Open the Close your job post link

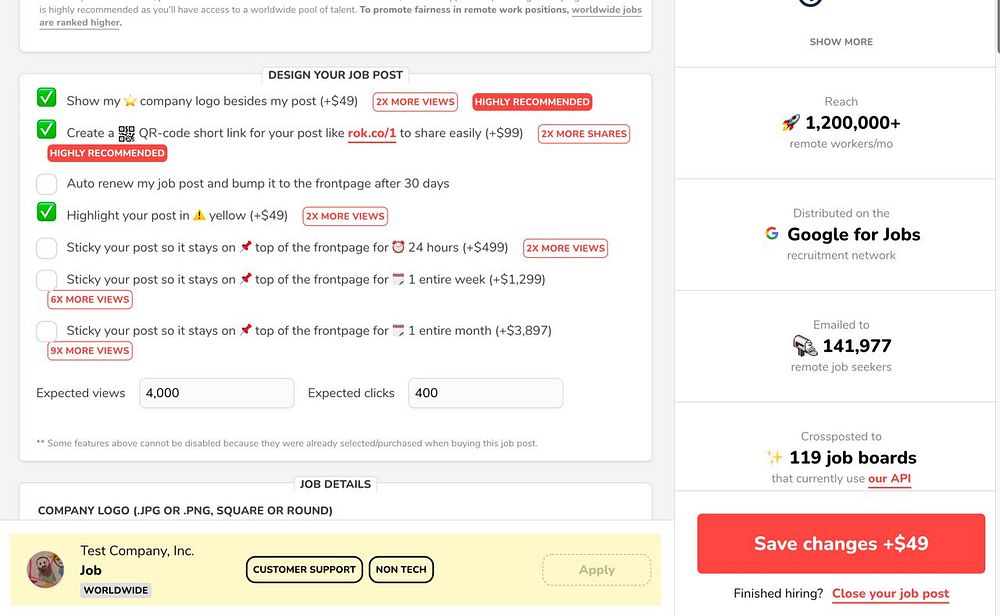(890, 593)
